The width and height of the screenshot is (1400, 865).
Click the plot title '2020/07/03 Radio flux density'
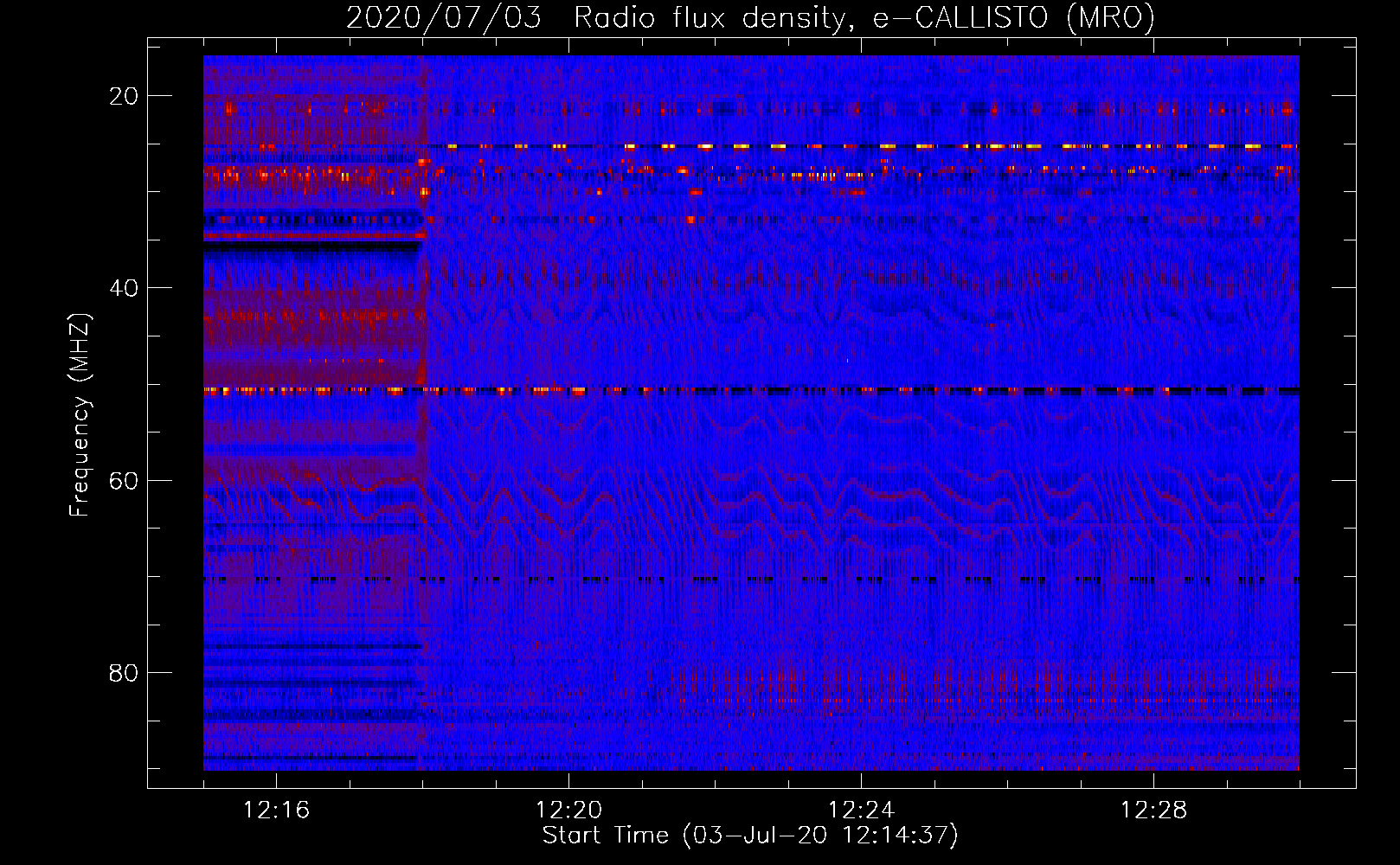750,17
